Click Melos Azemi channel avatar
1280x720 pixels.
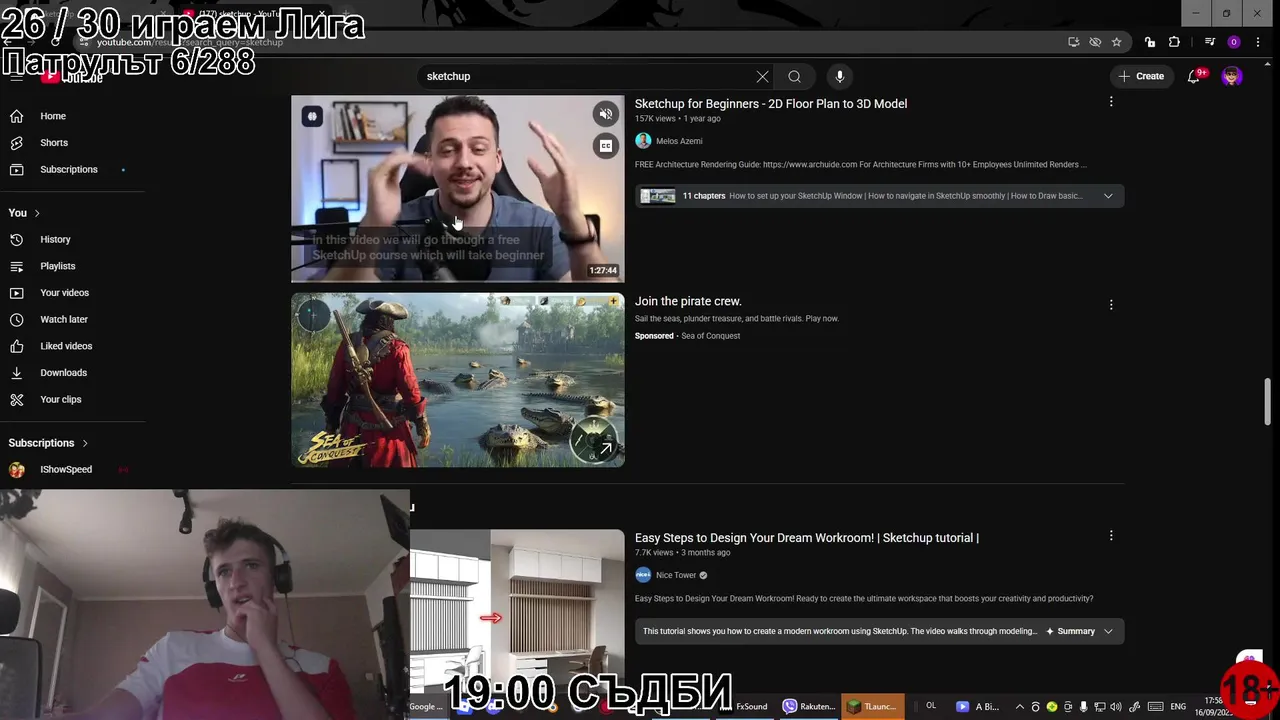643,141
